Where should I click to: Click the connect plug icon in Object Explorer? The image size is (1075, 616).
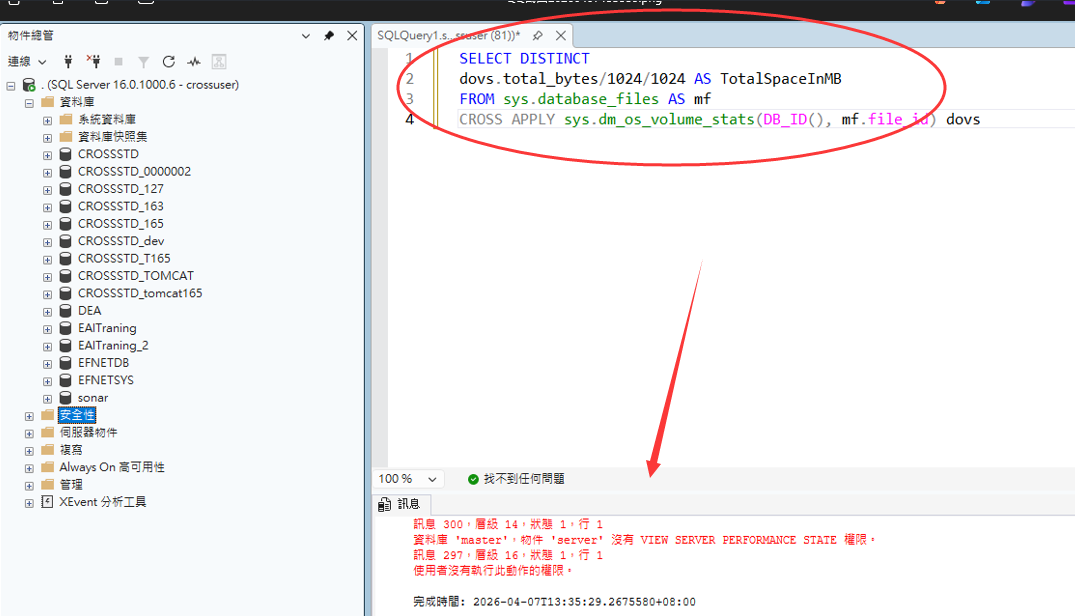(69, 62)
